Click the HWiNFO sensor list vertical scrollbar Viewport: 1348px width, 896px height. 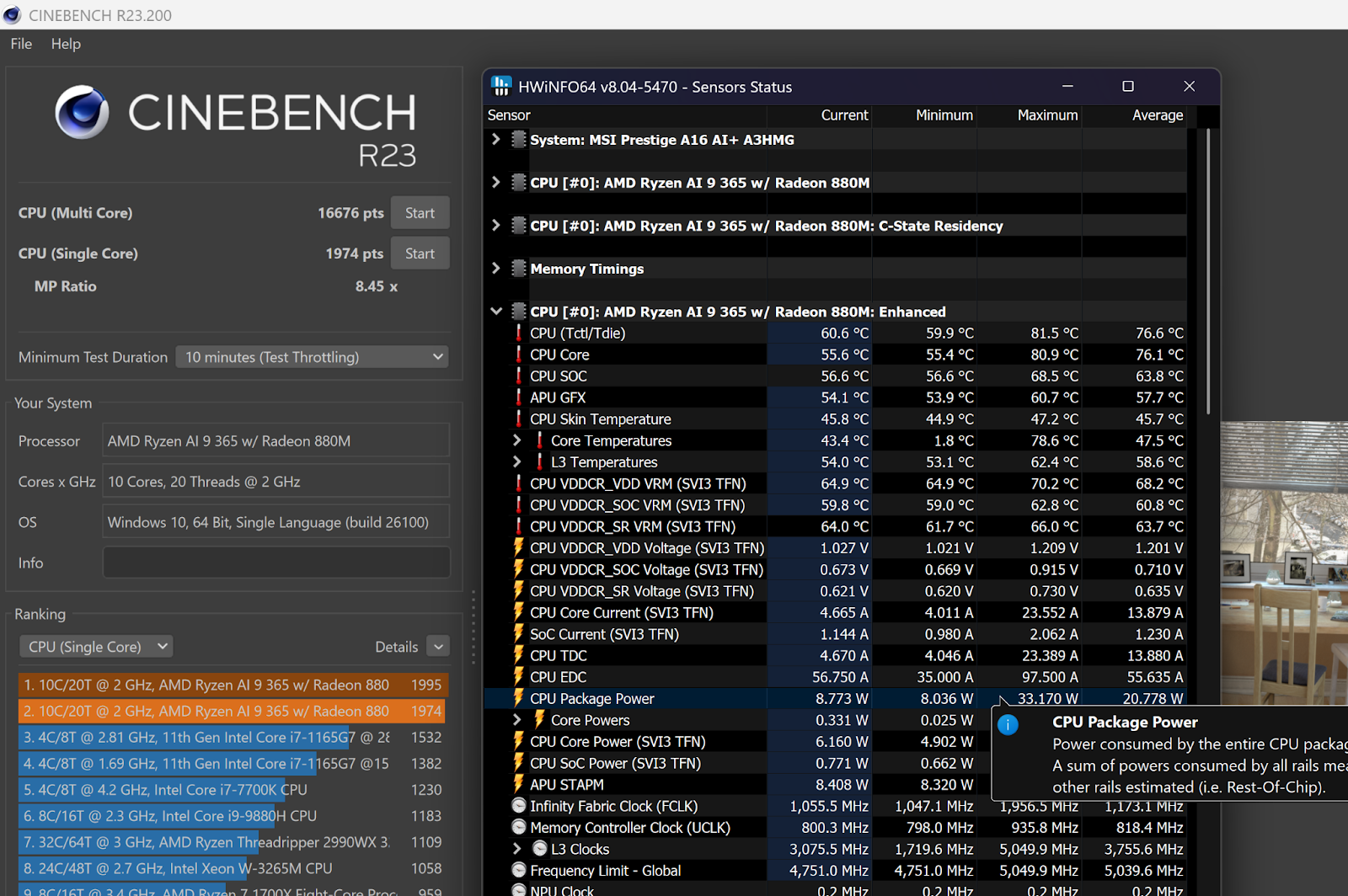coord(1208,271)
